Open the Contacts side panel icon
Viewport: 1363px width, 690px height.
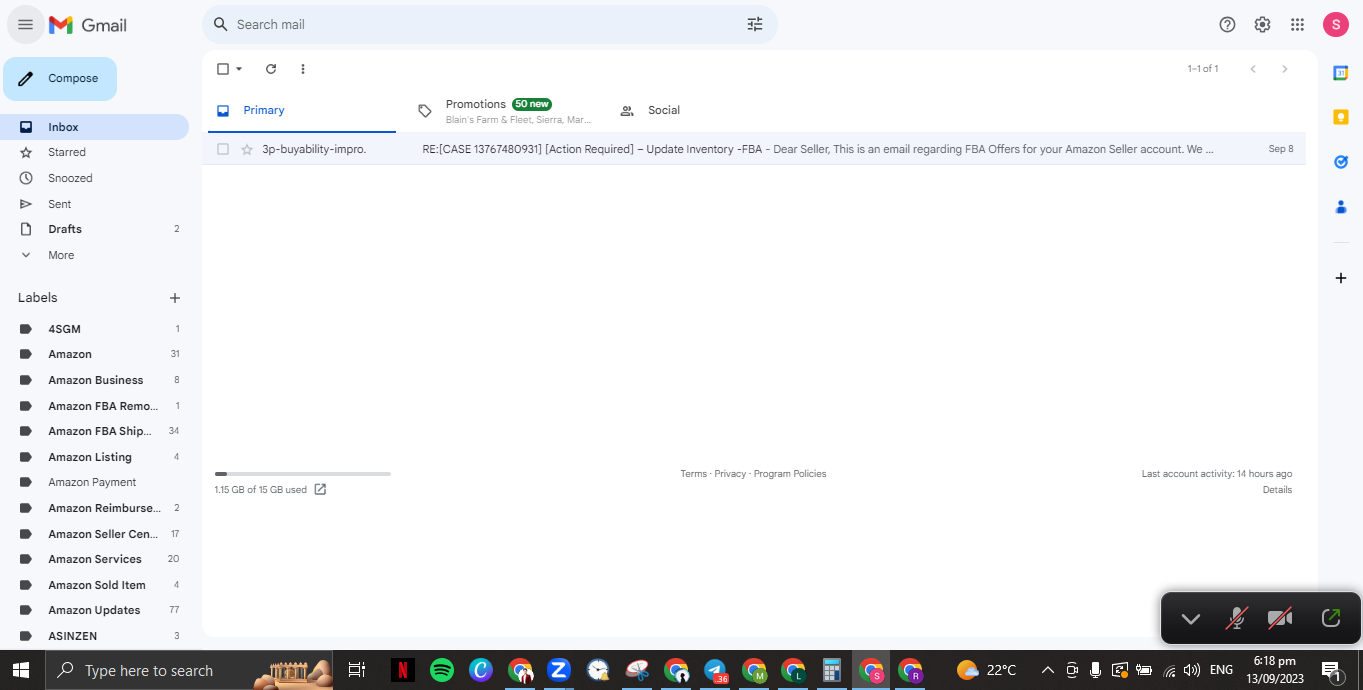click(x=1341, y=207)
